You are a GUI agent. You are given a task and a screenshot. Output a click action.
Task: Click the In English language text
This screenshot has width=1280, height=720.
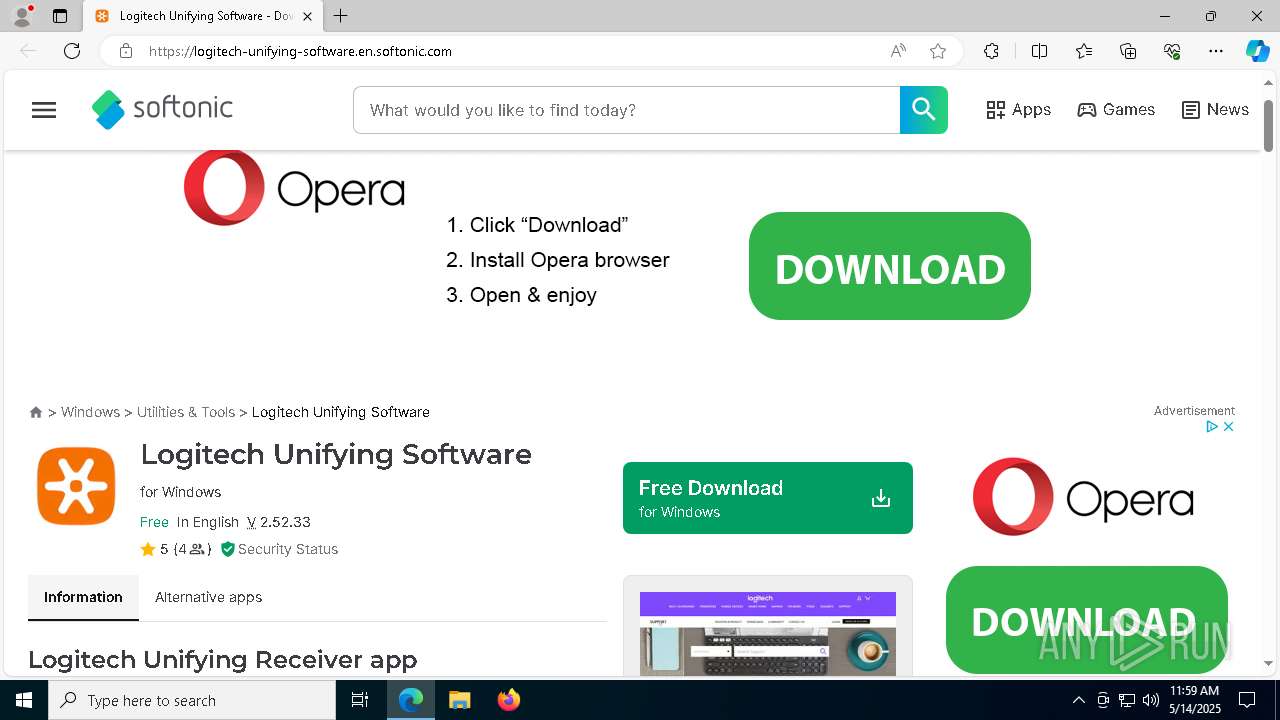click(x=208, y=522)
